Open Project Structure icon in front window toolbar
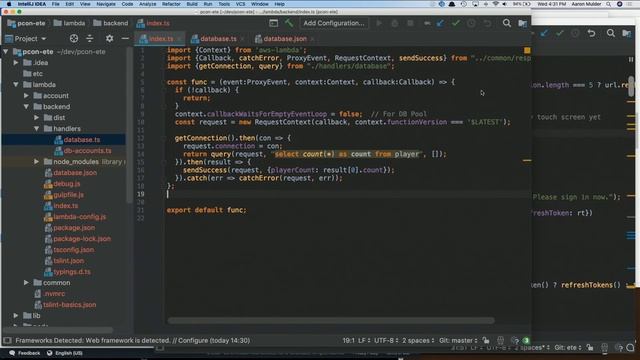 pos(522,23)
